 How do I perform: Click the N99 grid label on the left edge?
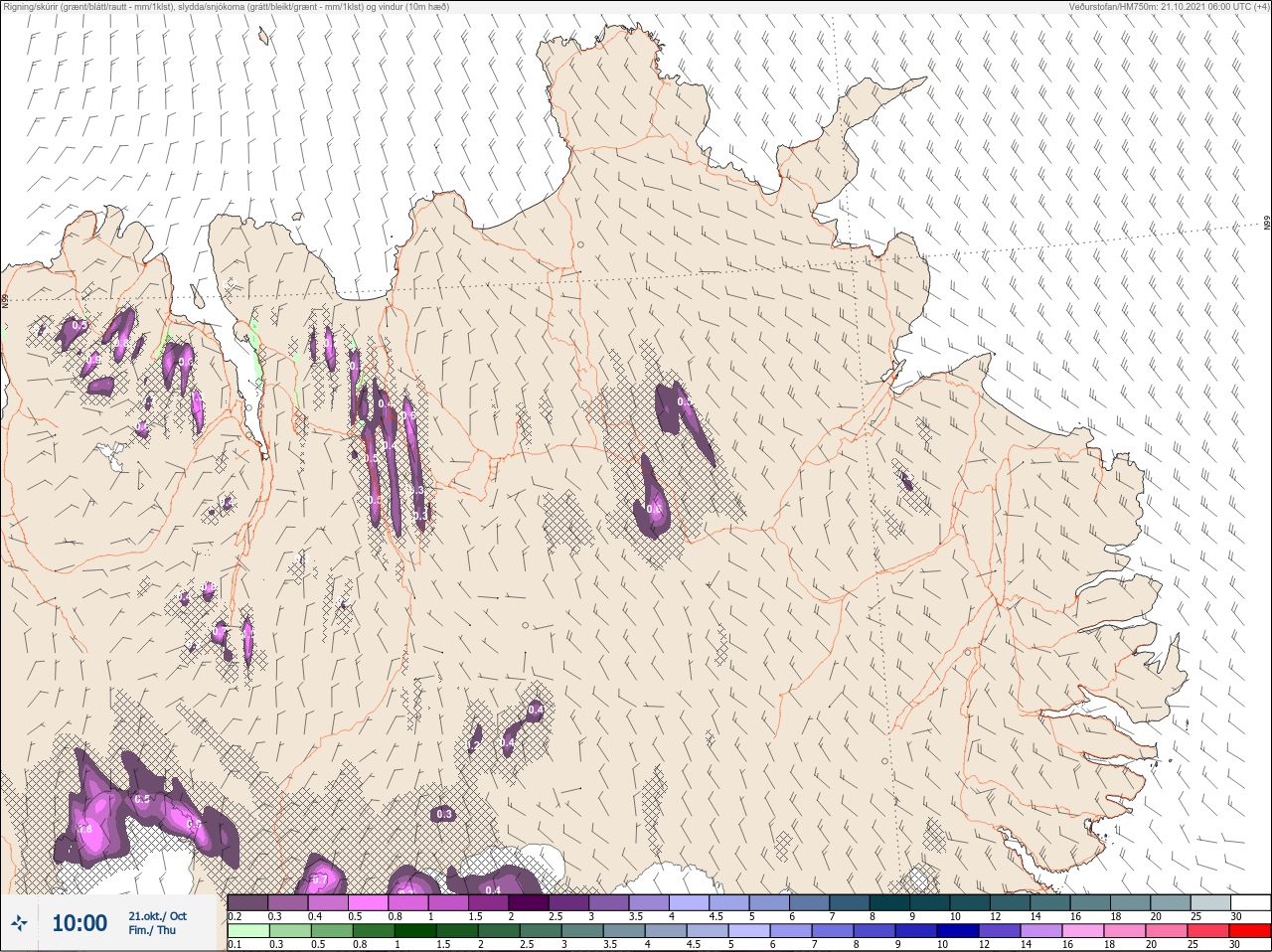[5, 299]
